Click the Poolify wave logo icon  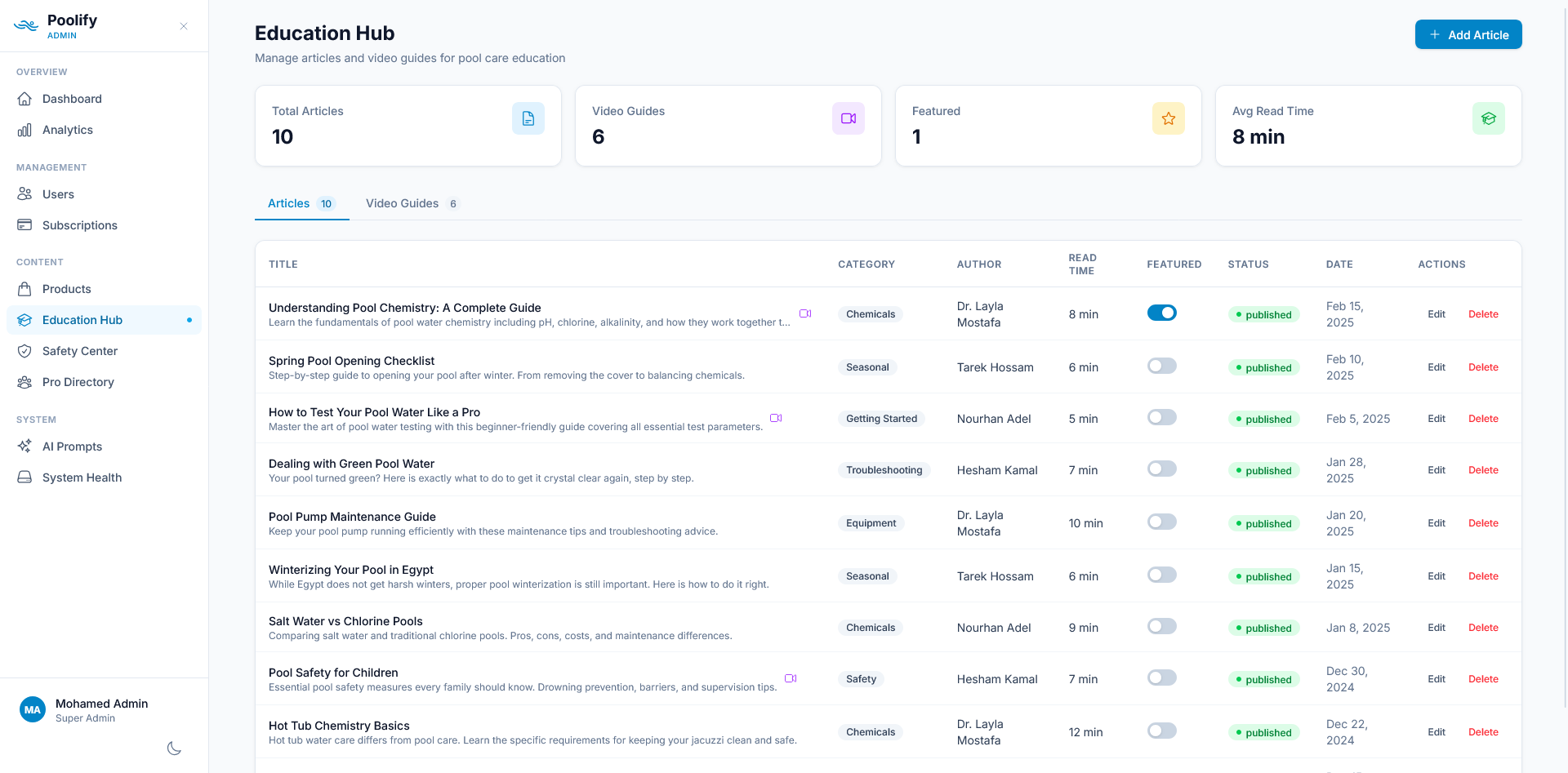26,25
